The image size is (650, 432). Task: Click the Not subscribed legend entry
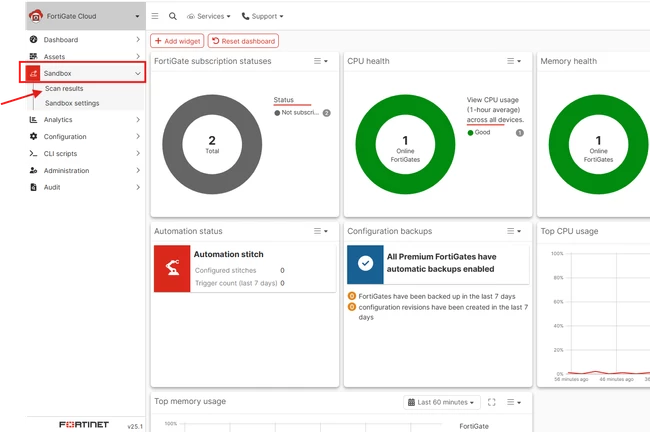(296, 112)
